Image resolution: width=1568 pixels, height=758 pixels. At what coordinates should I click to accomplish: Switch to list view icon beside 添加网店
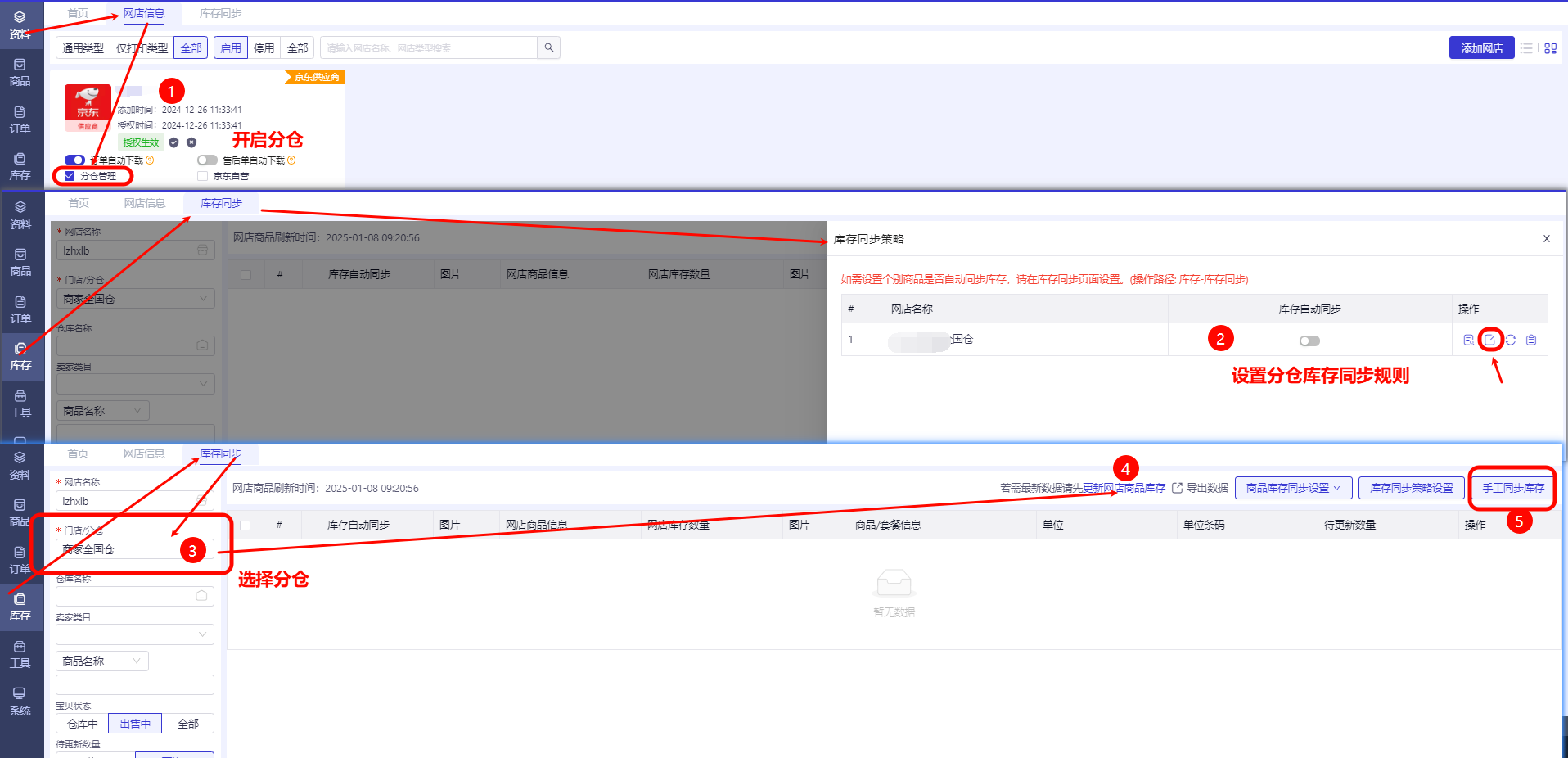click(x=1526, y=48)
